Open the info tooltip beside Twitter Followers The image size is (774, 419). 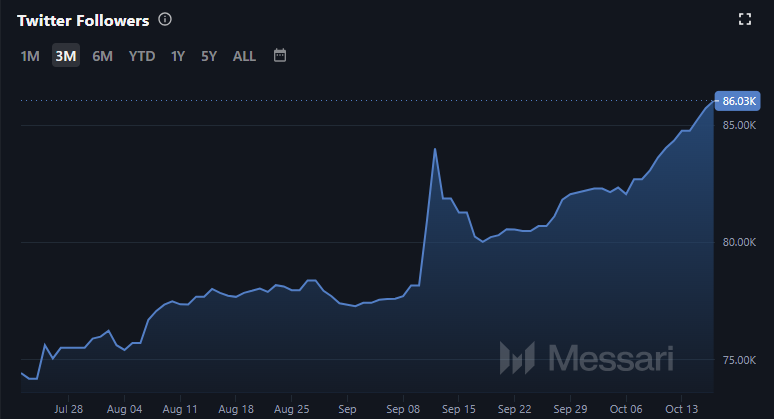click(165, 20)
